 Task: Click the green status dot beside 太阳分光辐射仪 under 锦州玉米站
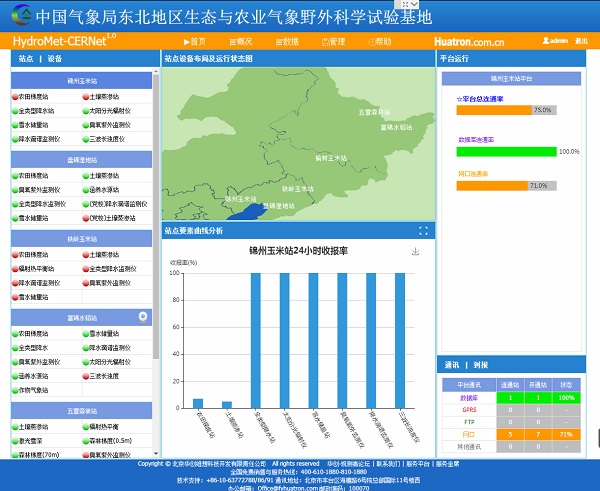86,110
